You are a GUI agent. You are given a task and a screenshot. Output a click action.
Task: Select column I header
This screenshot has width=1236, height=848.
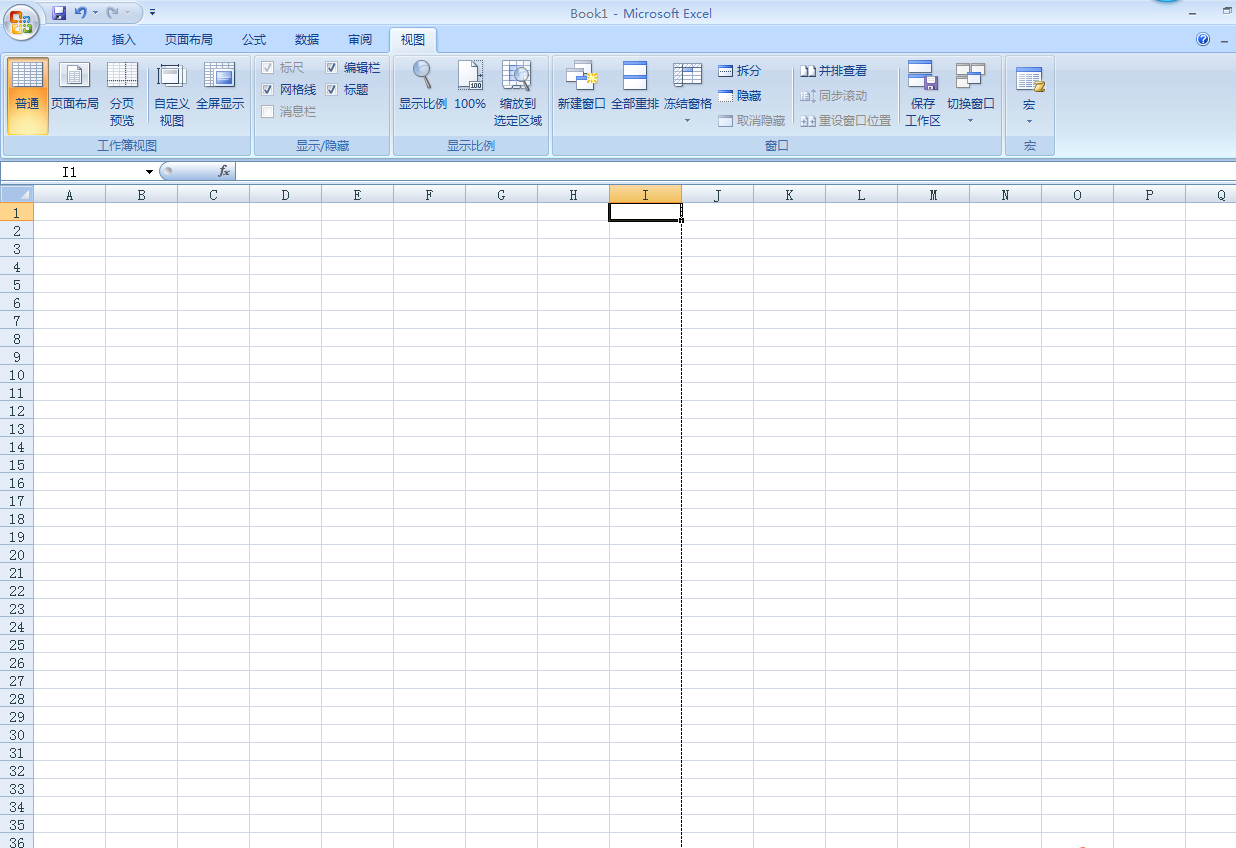(645, 195)
